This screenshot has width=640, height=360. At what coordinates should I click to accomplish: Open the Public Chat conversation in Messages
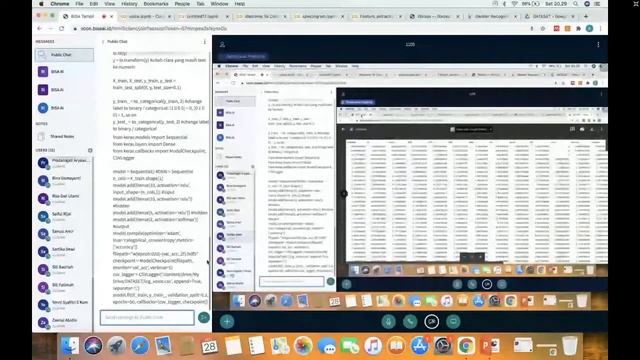(64, 55)
